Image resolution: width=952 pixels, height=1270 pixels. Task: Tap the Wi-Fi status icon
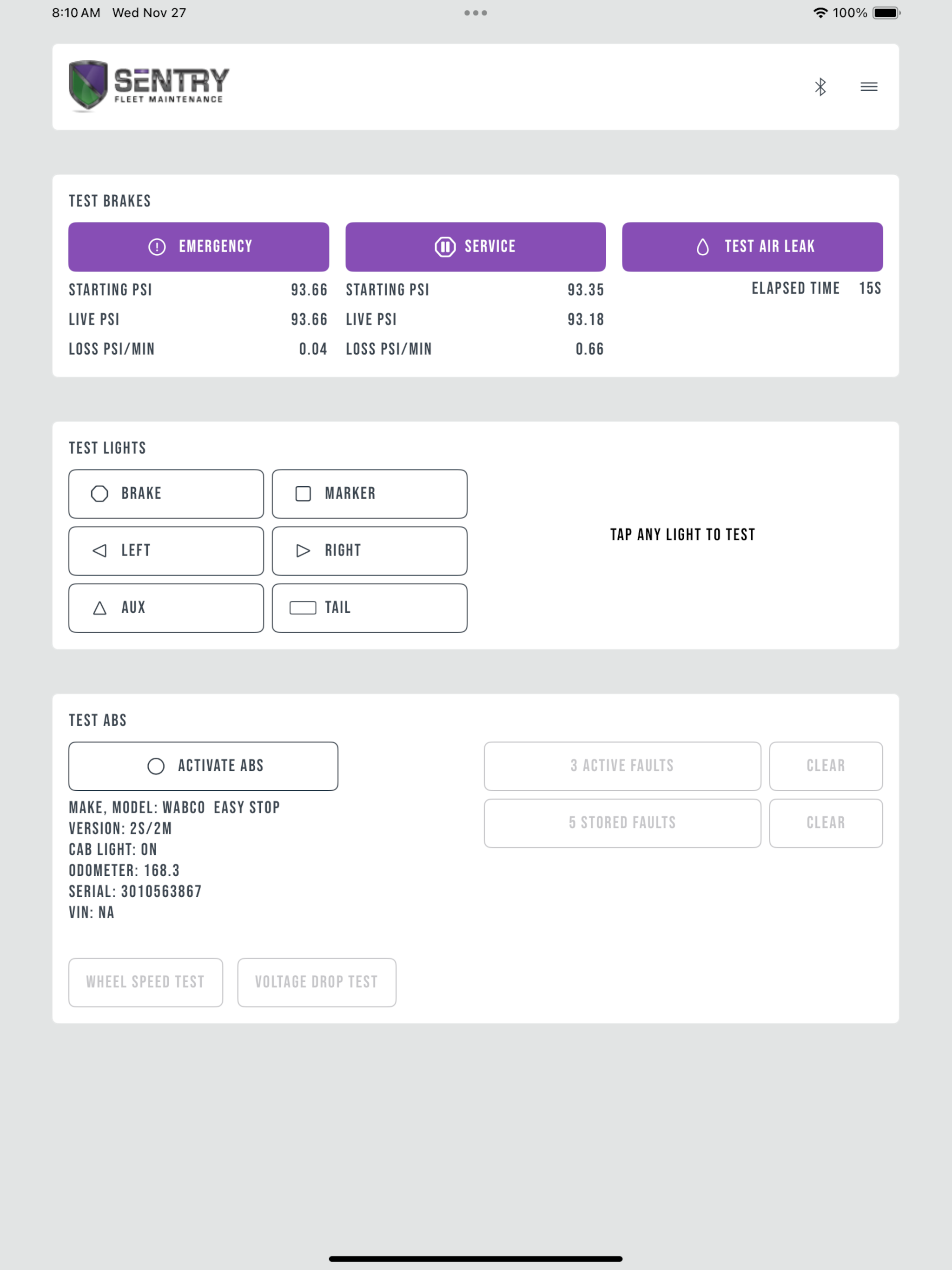tap(820, 13)
